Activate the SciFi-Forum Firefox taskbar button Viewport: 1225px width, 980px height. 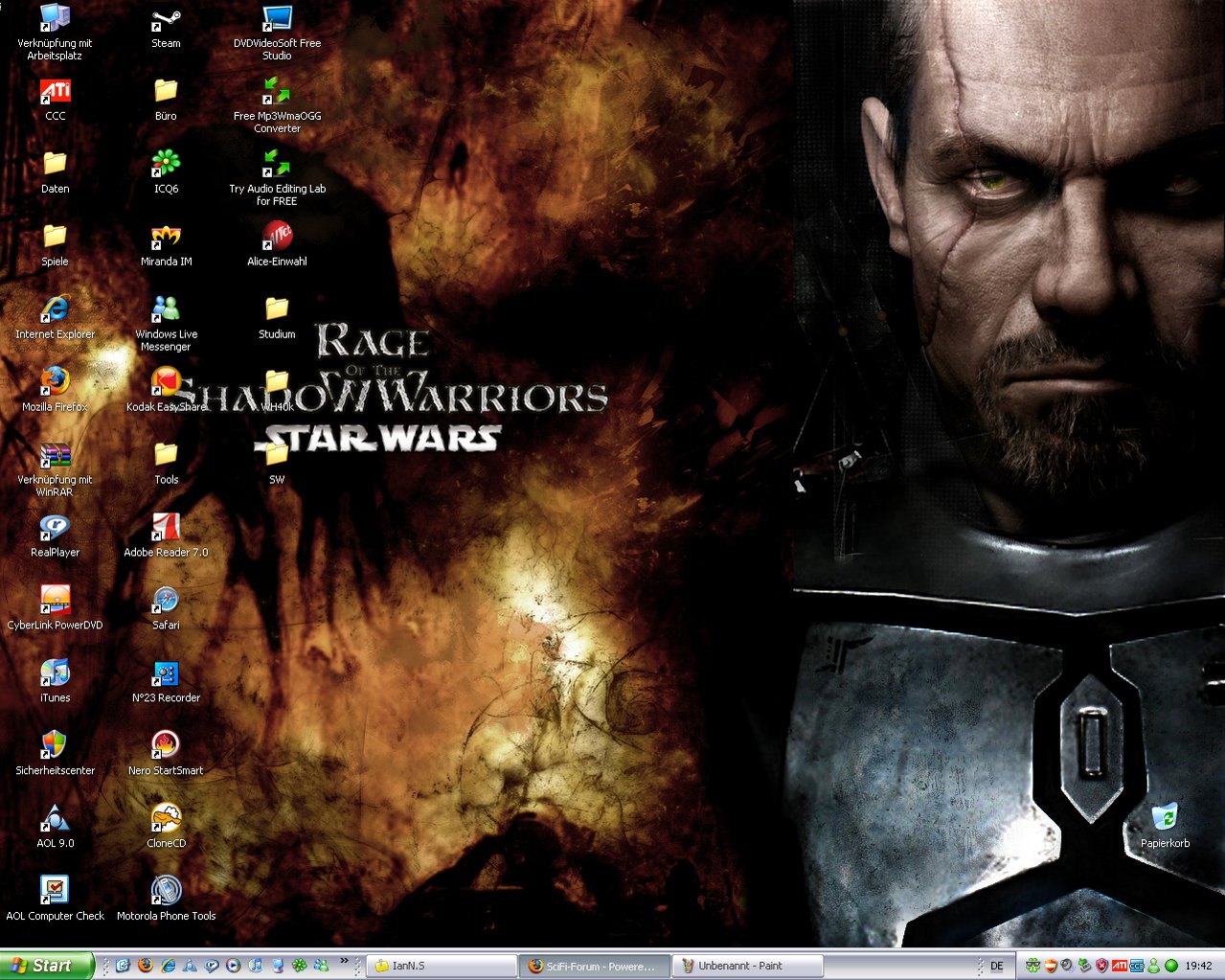click(x=594, y=966)
